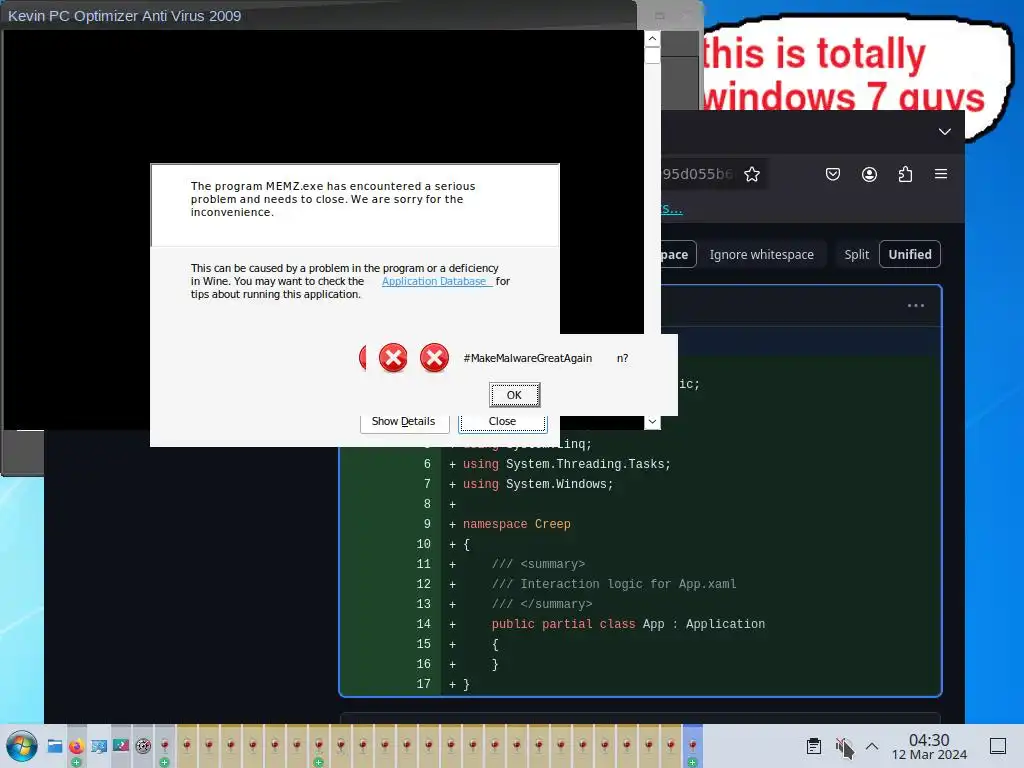This screenshot has height=768, width=1024.
Task: Open the clipboard tray icon
Action: pyautogui.click(x=814, y=746)
